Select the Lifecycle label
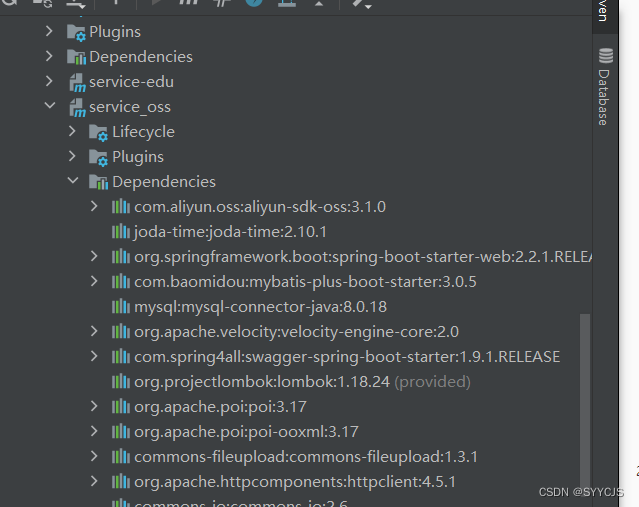Viewport: 639px width, 507px height. (143, 132)
